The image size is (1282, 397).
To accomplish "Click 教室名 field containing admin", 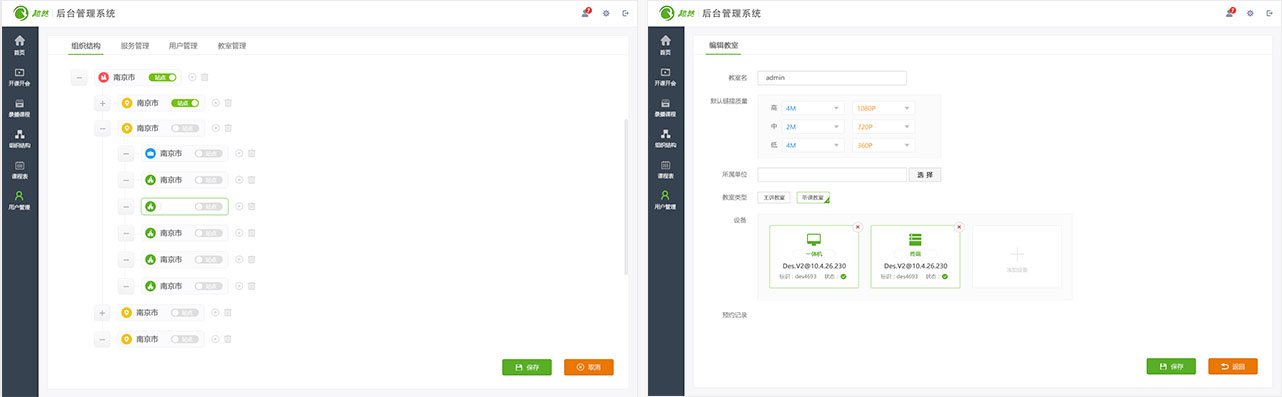I will [832, 78].
